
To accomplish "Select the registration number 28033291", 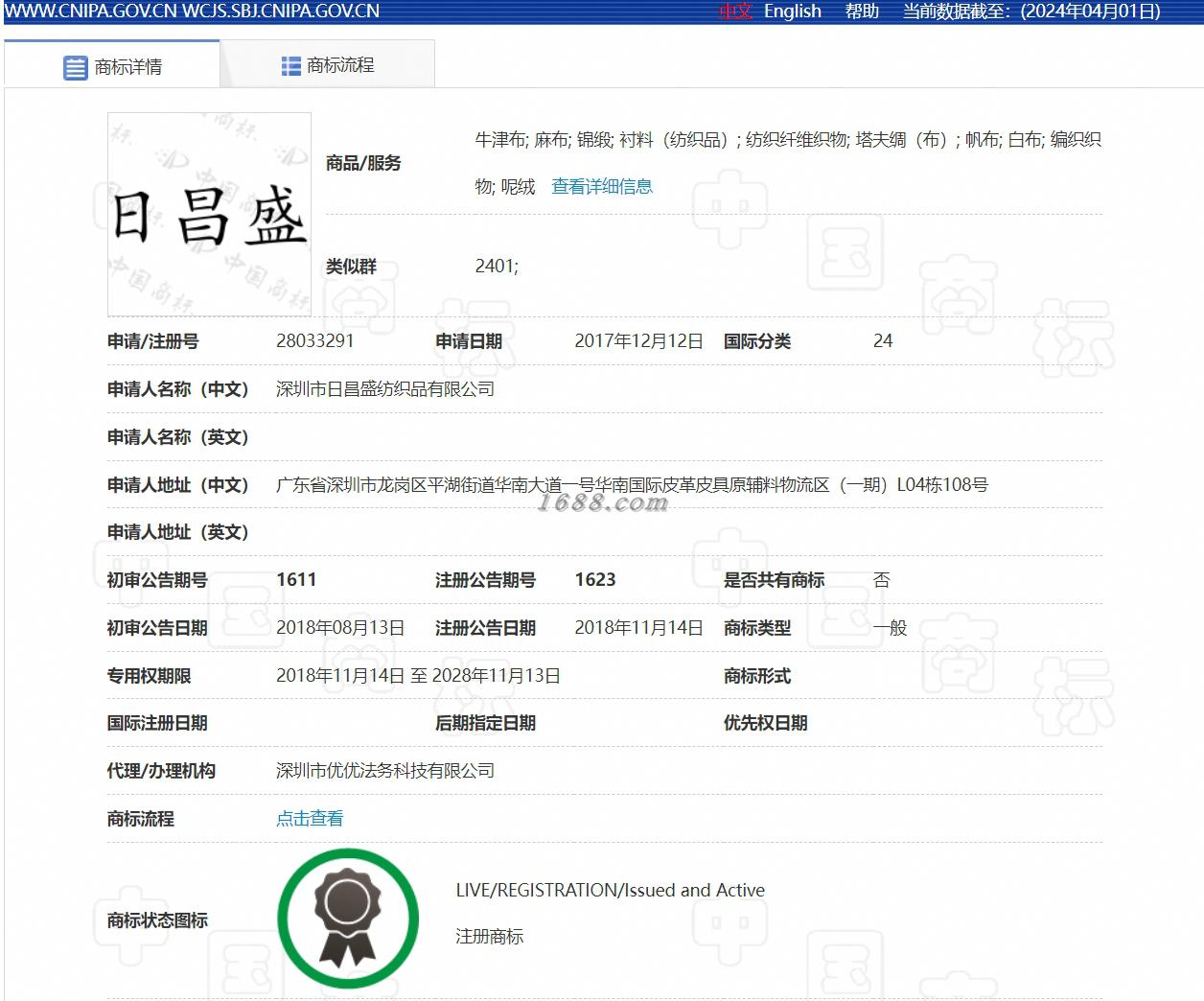I will pos(315,340).
